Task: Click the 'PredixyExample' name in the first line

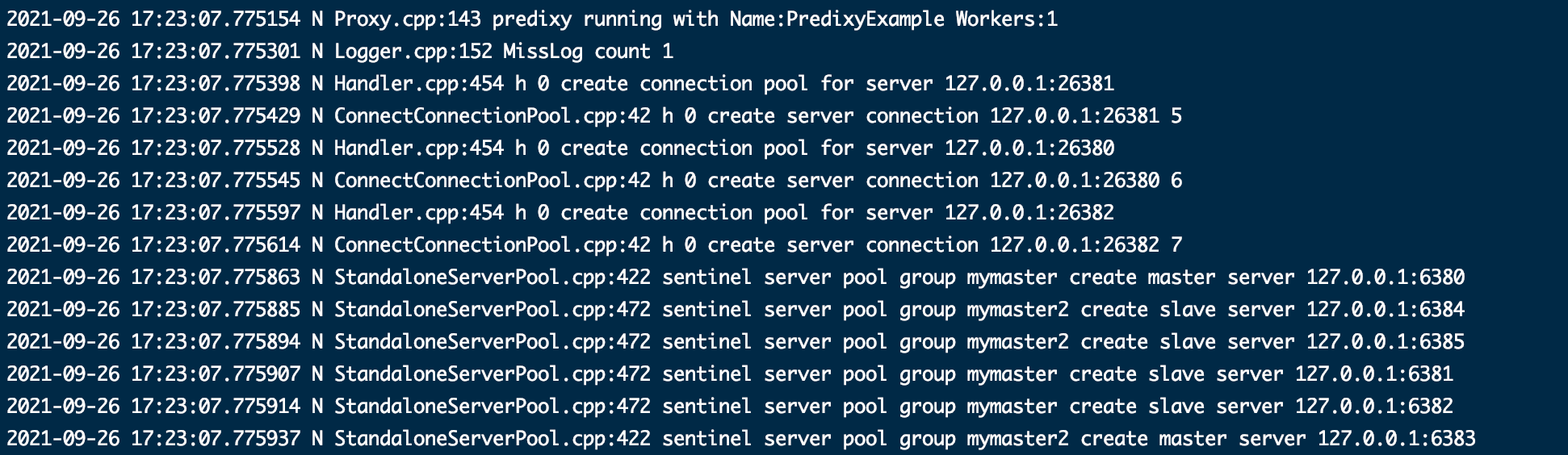Action: coord(865,19)
